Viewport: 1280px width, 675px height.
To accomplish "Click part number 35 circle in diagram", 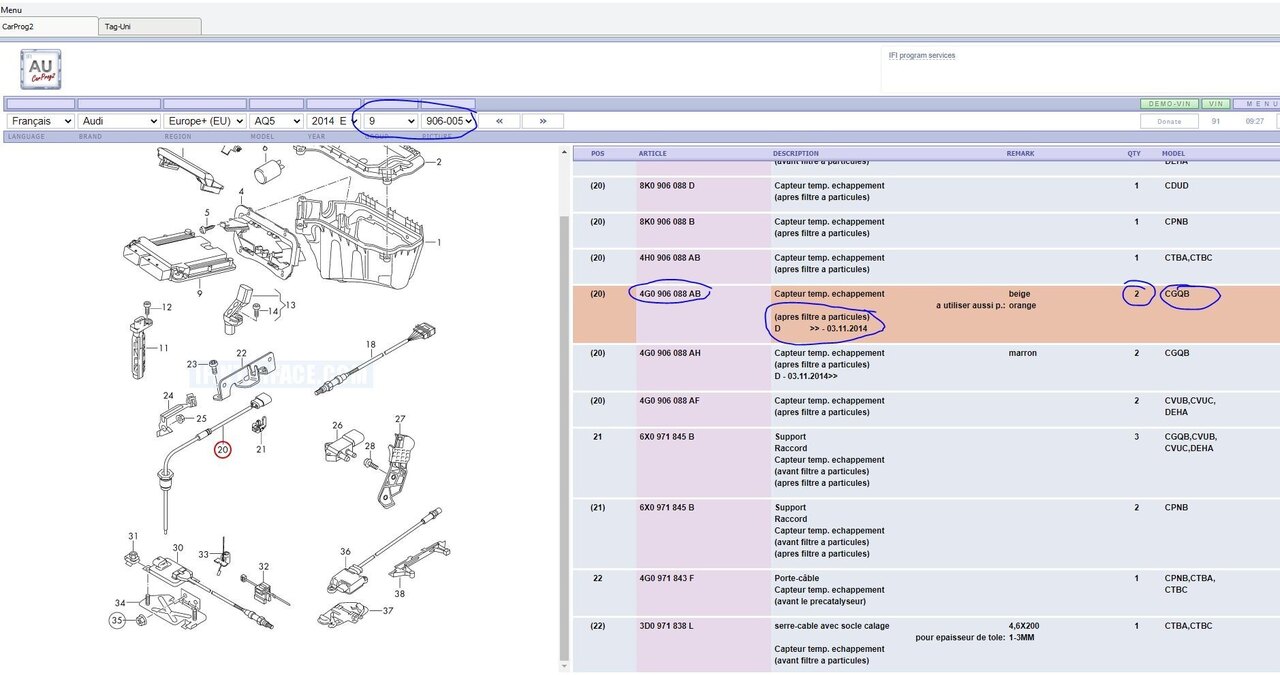I will click(x=117, y=621).
